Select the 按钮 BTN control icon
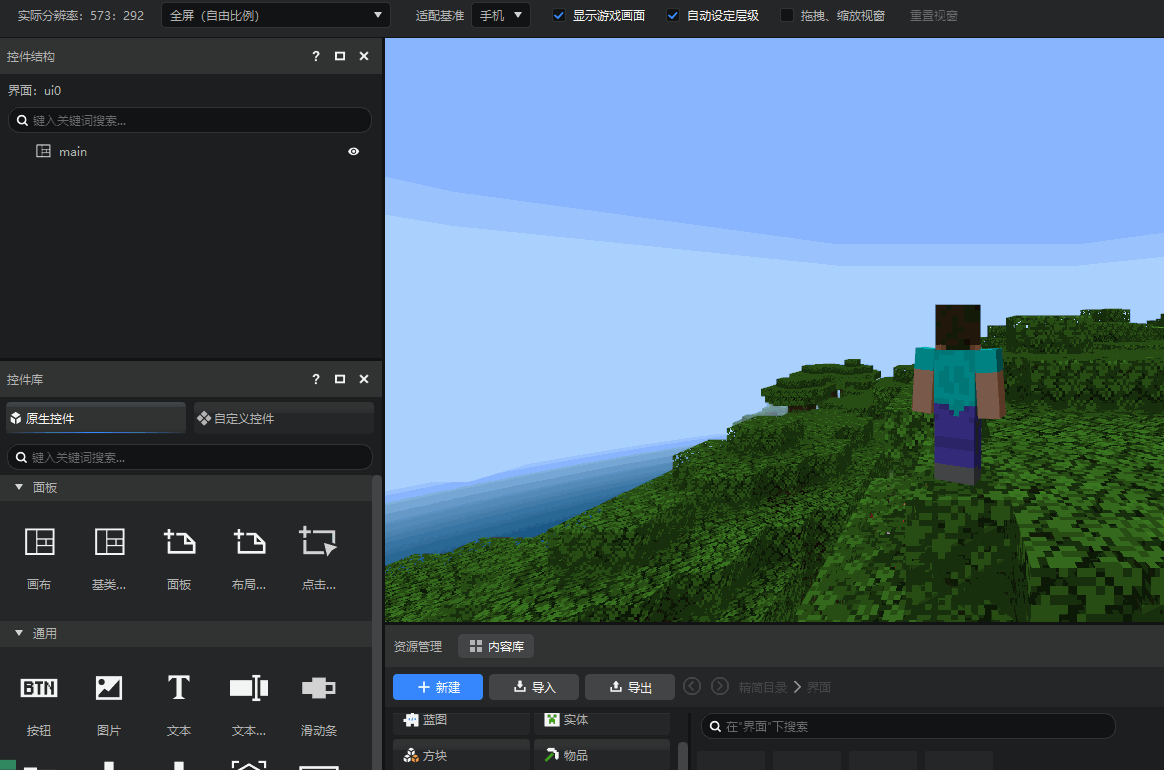The height and width of the screenshot is (770, 1164). [39, 688]
